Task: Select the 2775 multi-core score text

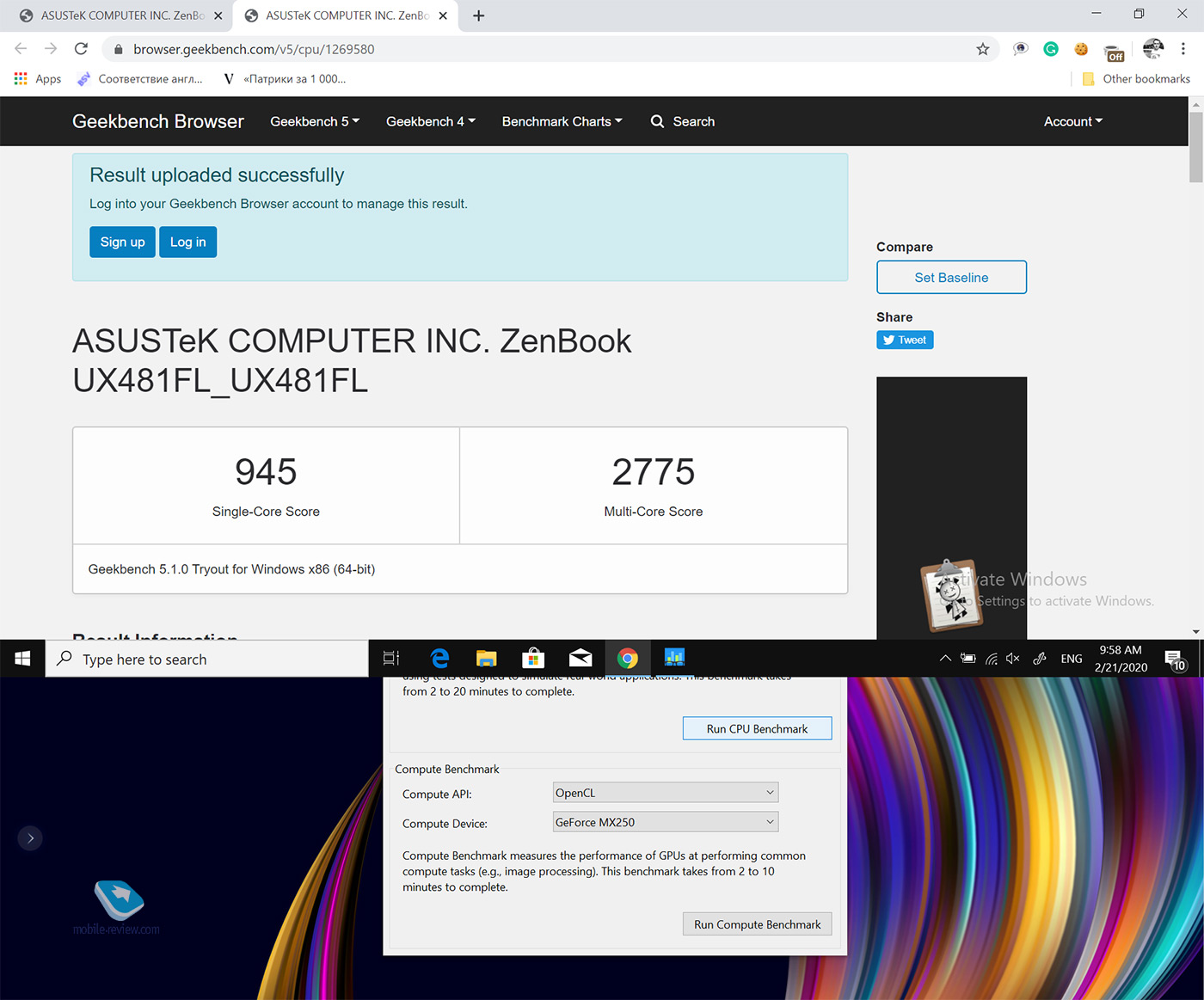Action: (x=654, y=471)
